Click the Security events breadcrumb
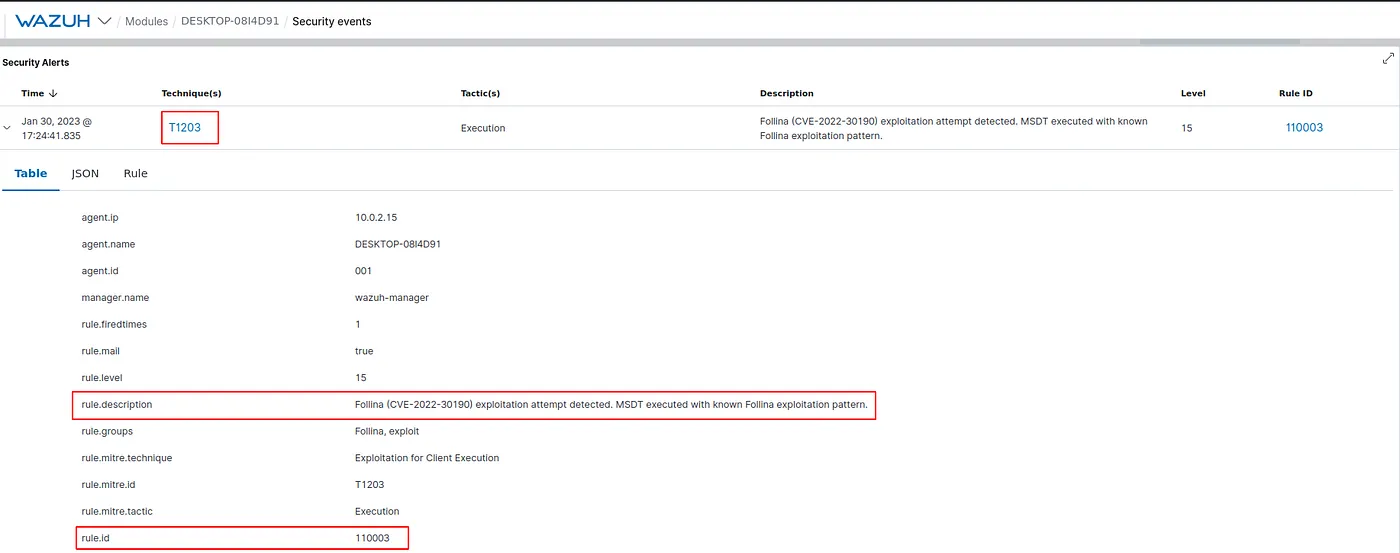Screen dimensions: 1400x553 tap(331, 21)
